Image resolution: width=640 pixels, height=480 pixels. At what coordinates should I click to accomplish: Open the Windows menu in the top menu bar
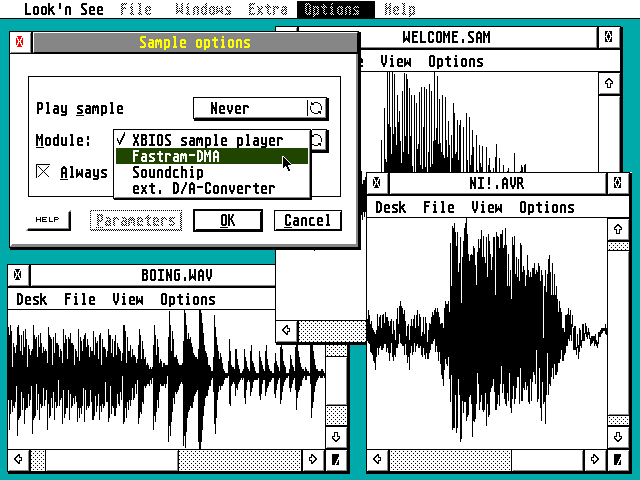tap(202, 9)
